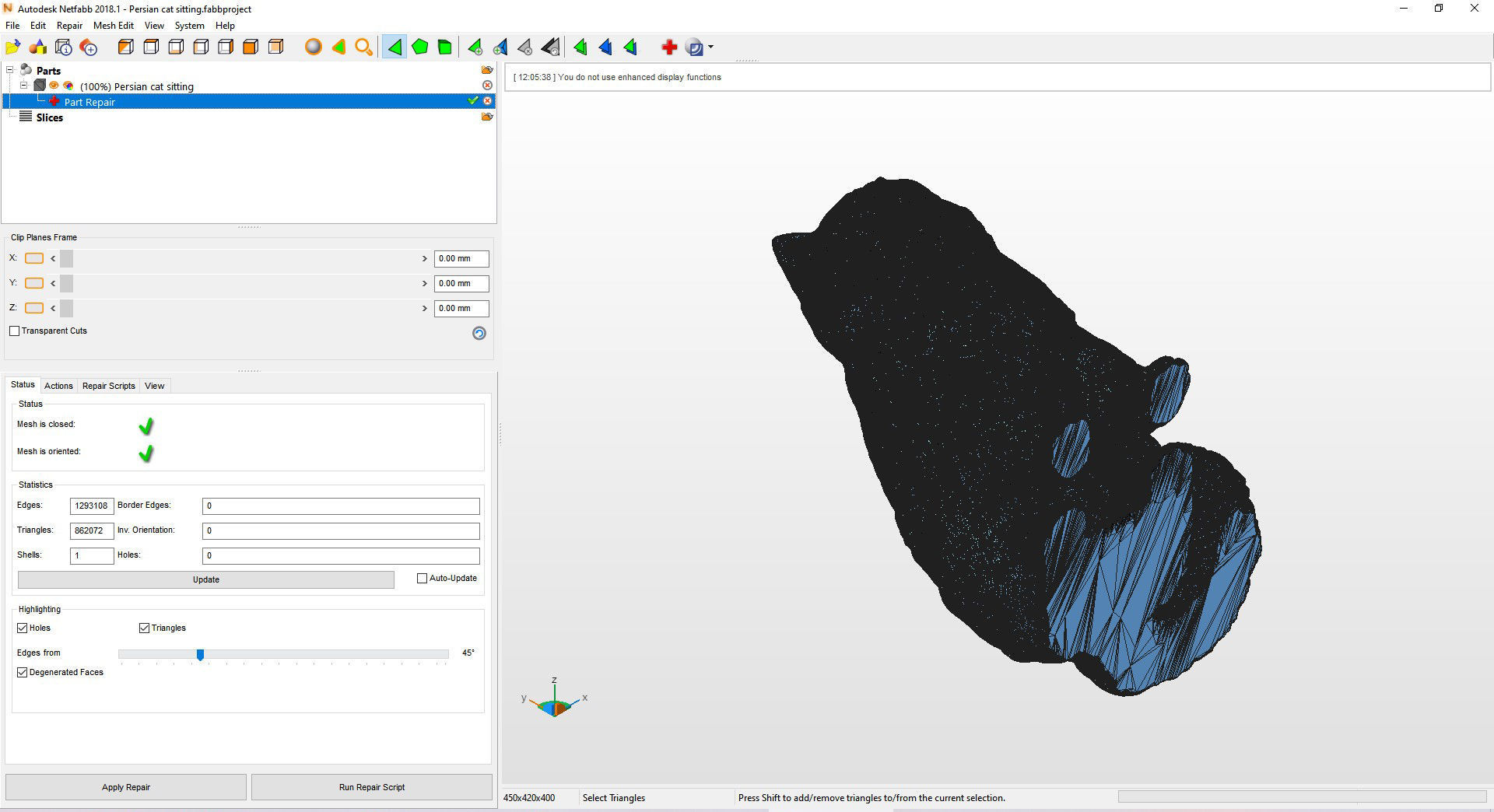Select the Part Repair tree row
The width and height of the screenshot is (1494, 812).
pos(249,101)
